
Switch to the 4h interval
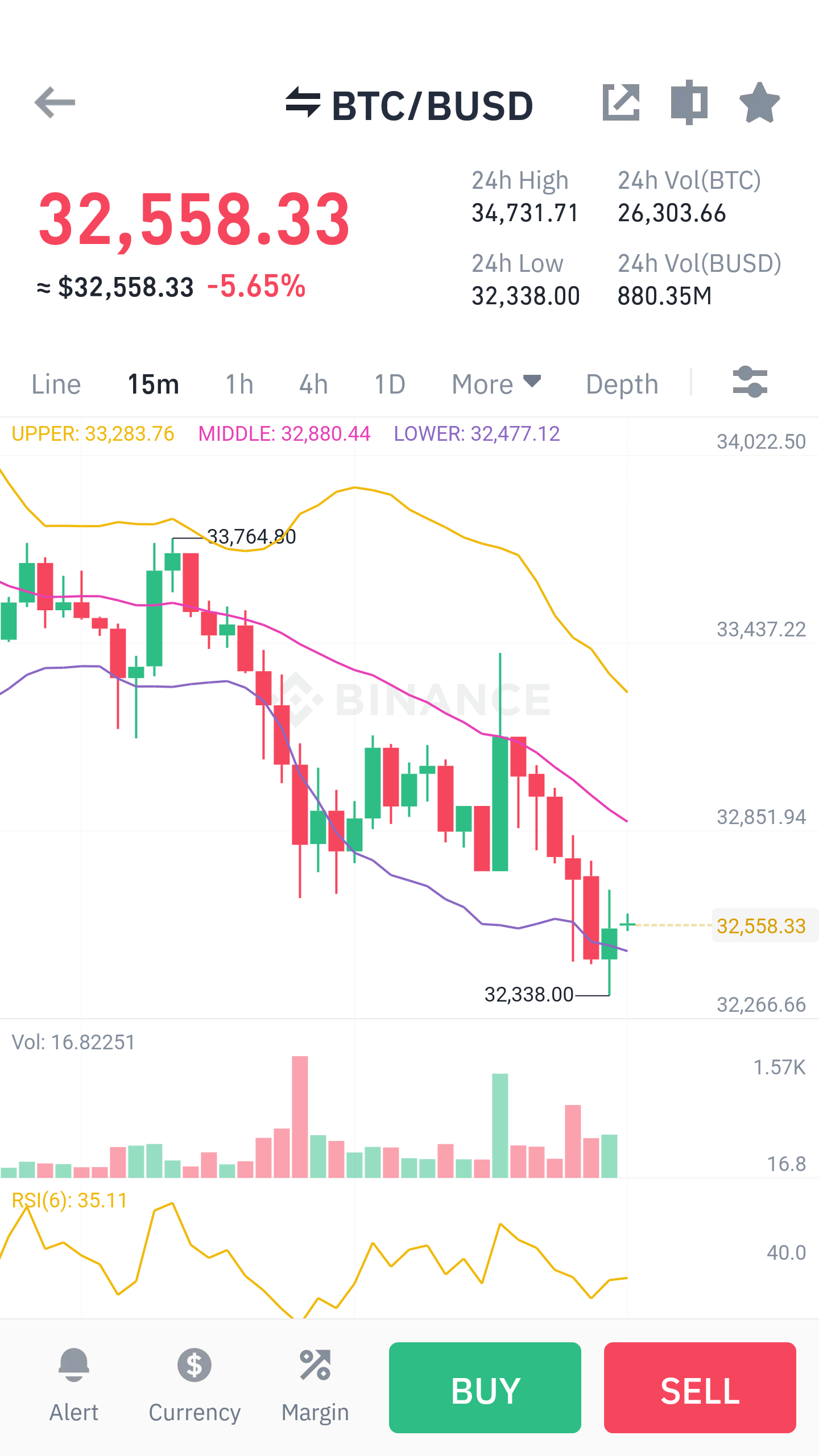(x=314, y=384)
